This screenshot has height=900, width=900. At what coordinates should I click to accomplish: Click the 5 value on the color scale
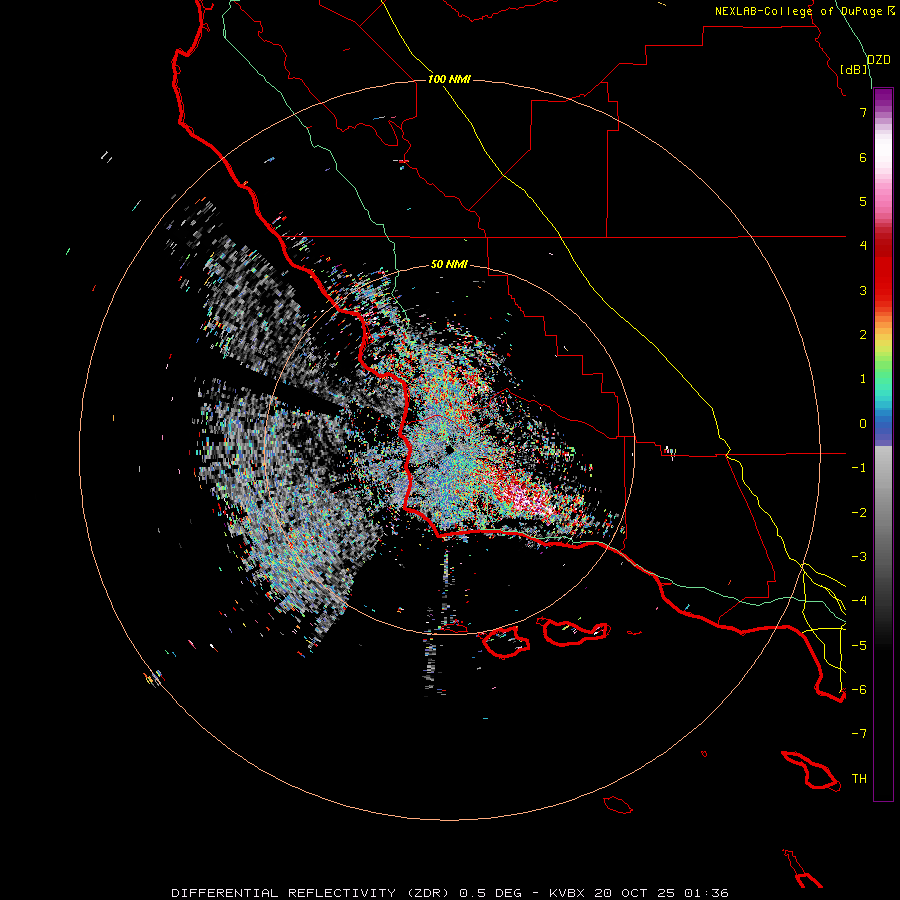(863, 201)
